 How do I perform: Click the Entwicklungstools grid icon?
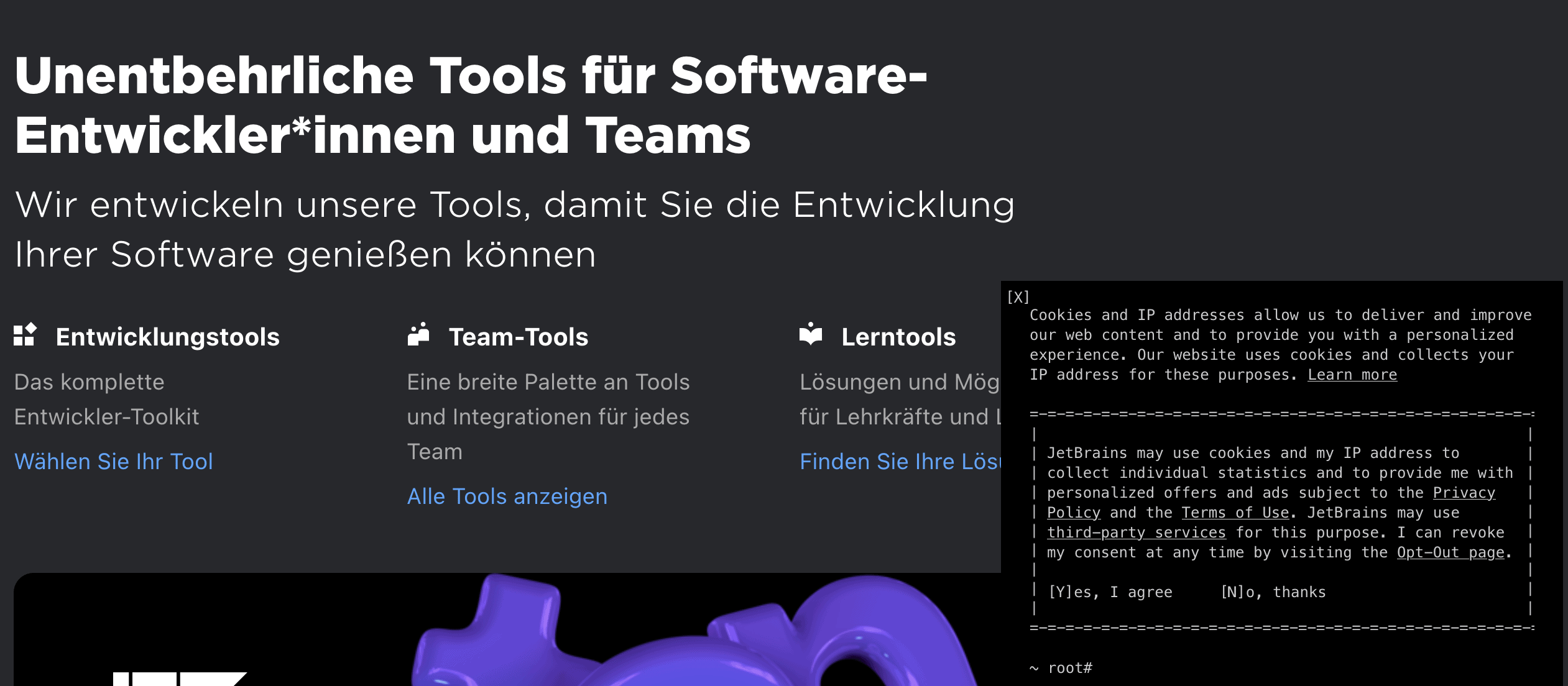[x=25, y=335]
